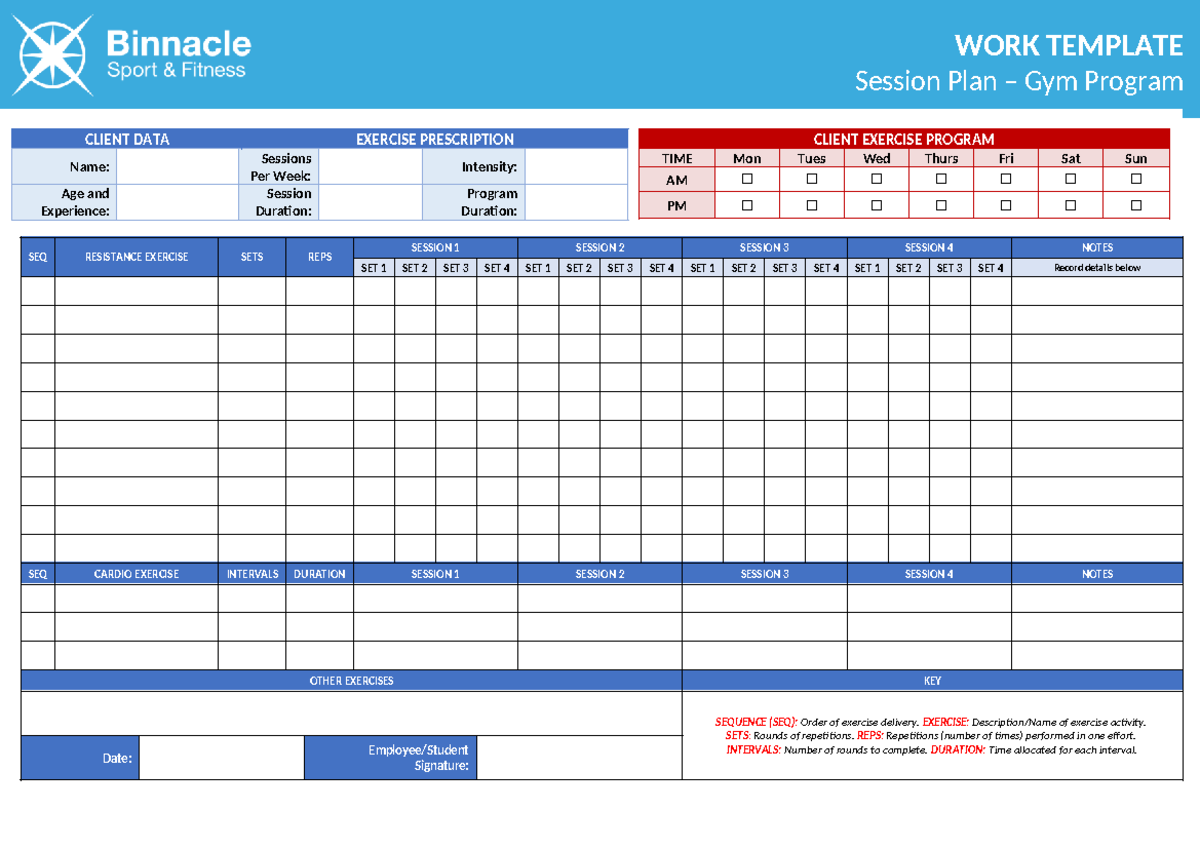Select the DURATION column header
Image resolution: width=1200 pixels, height=849 pixels.
[x=320, y=574]
